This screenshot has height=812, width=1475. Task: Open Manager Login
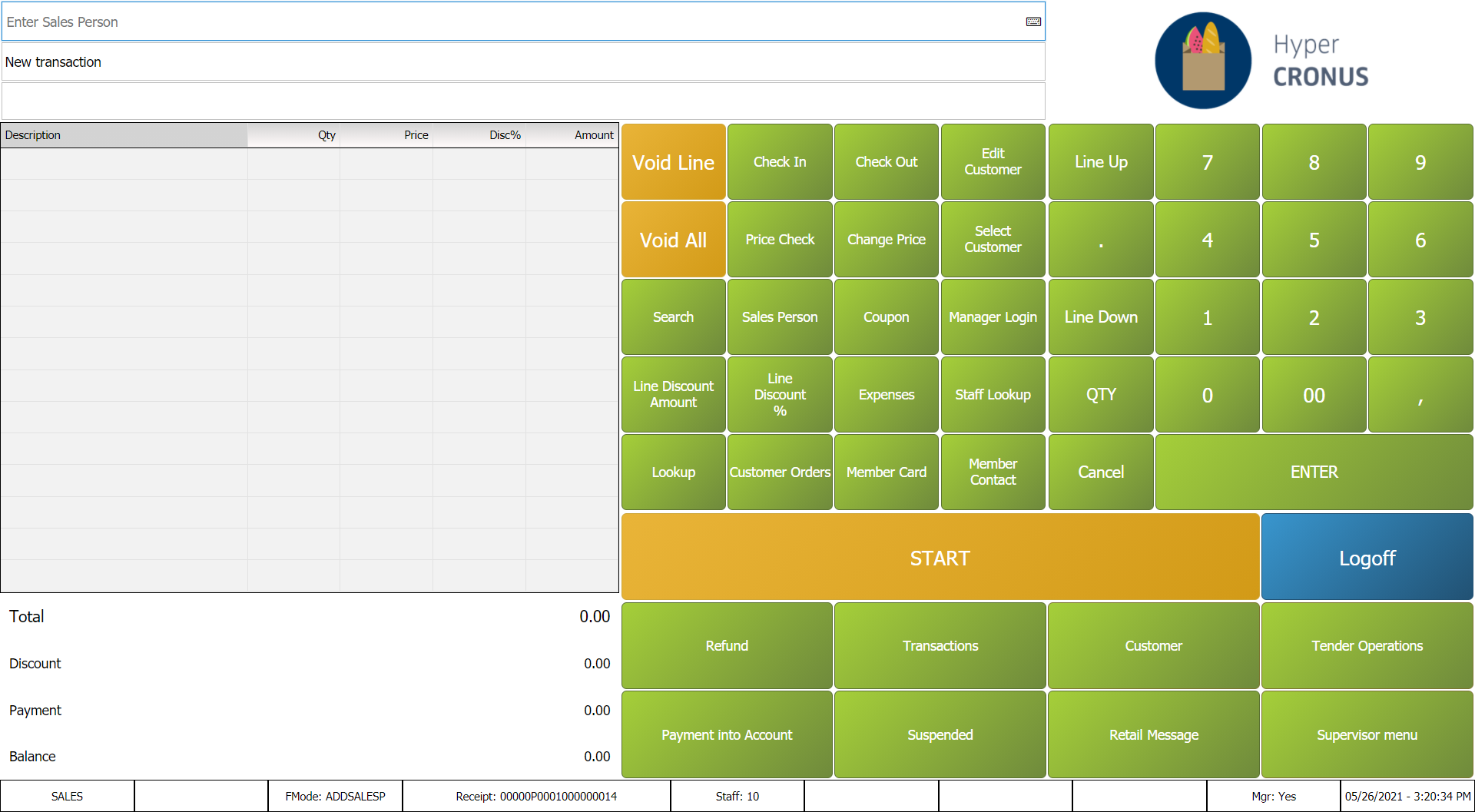(993, 317)
